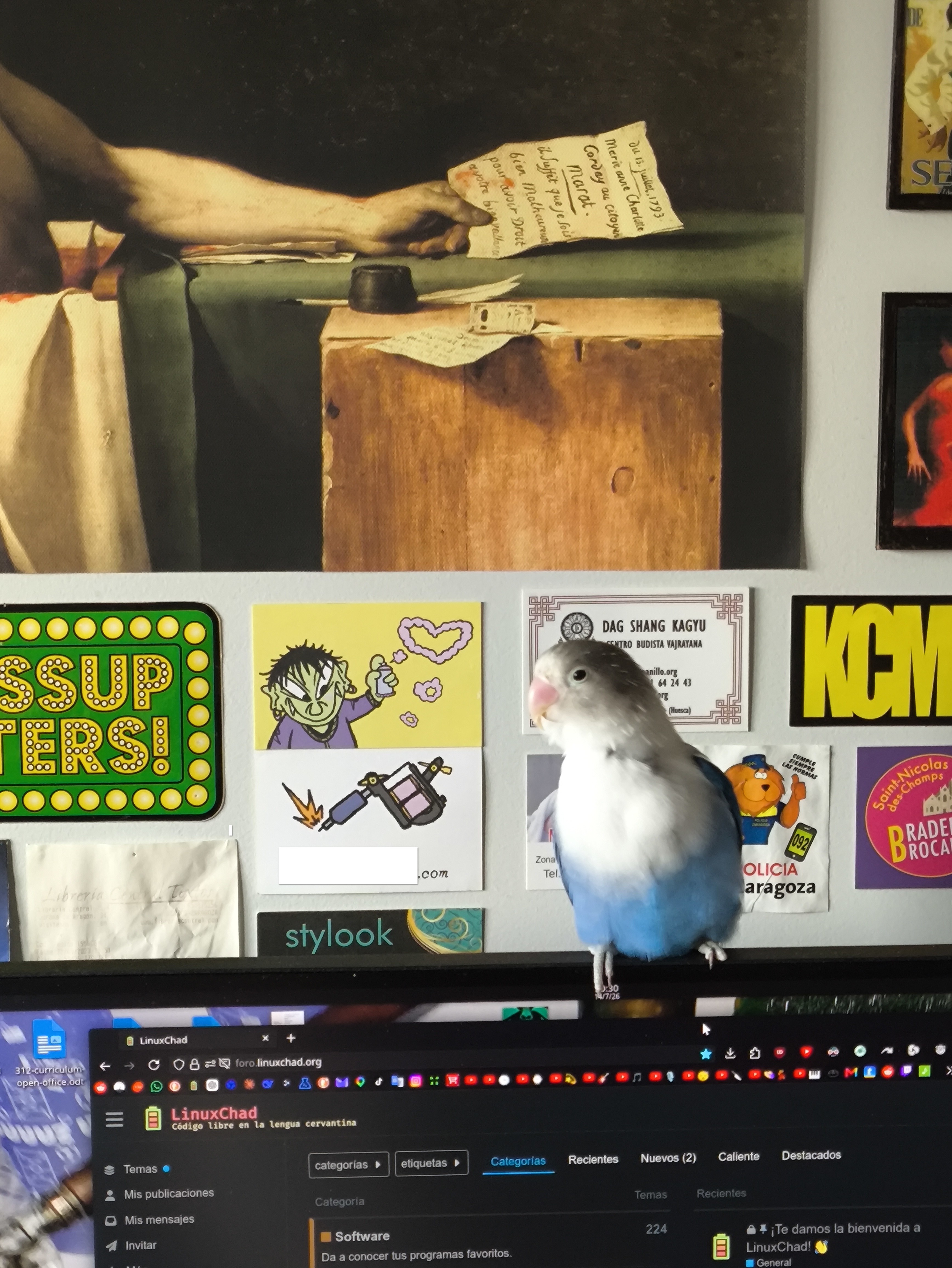Open the LinuxChad battery bookmark in bookmarks bar
Screen dimensions: 952x1268
coord(194,1086)
